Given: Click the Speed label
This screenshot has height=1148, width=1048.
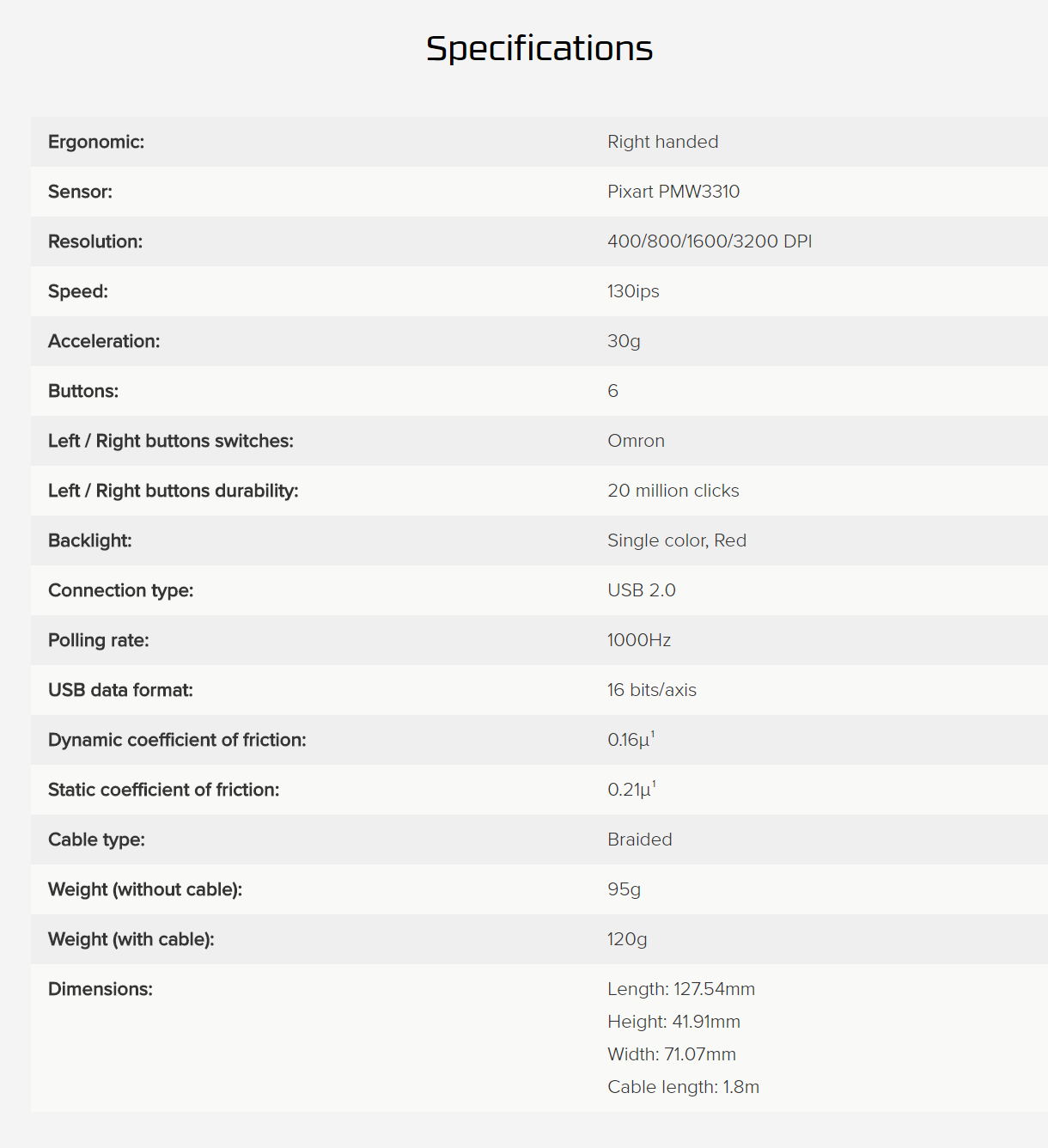Looking at the screenshot, I should click(78, 291).
